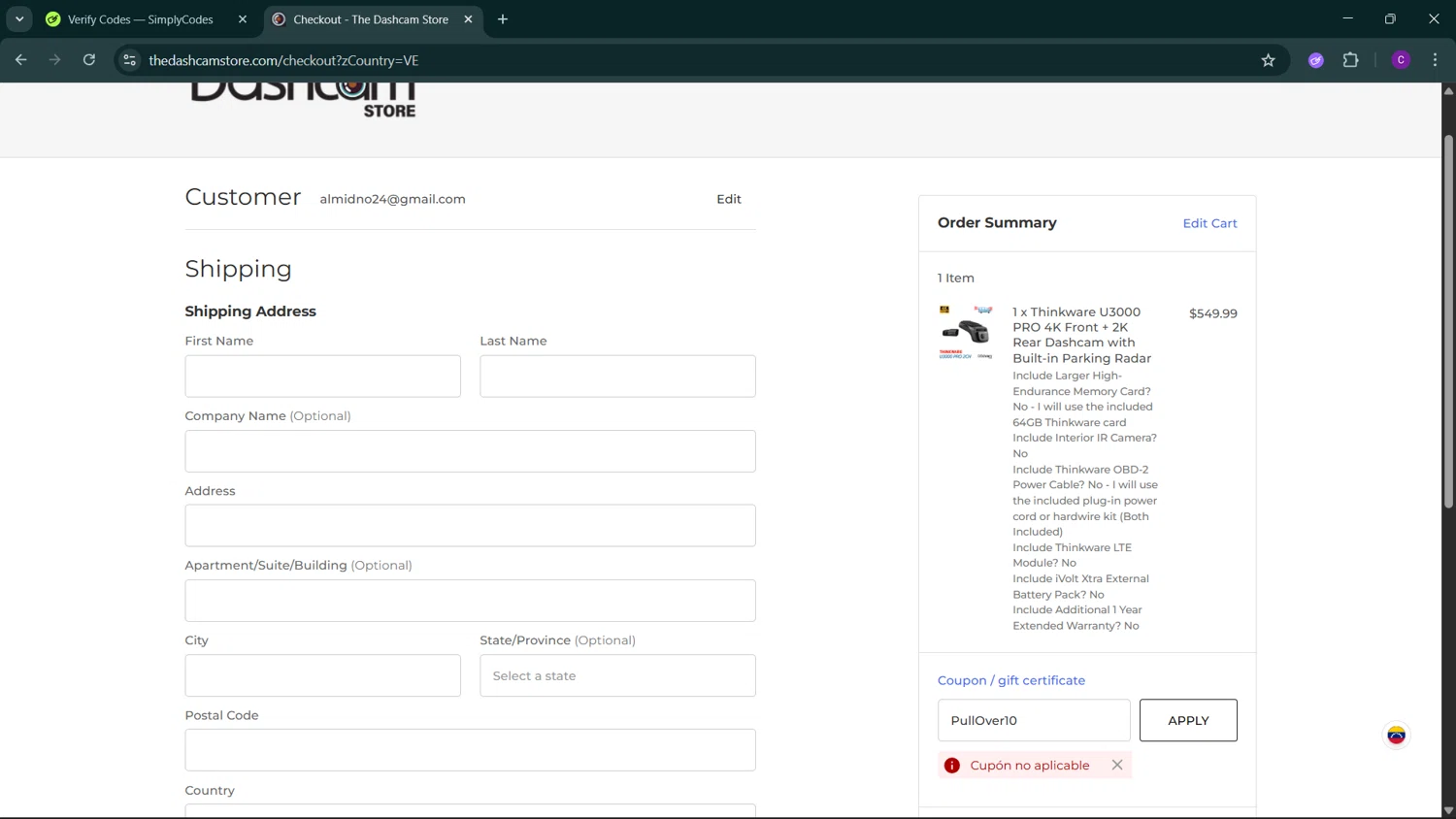This screenshot has width=1456, height=819.
Task: Focus the Company Name field
Action: (x=470, y=451)
